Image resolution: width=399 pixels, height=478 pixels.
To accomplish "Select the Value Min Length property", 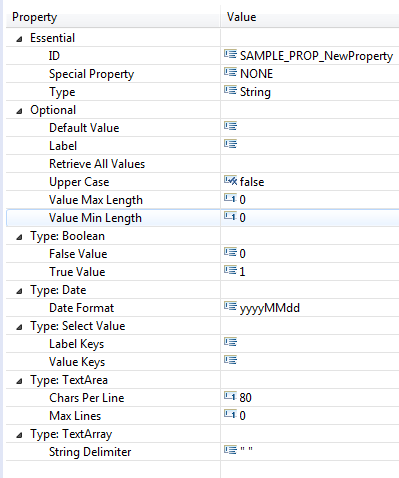I will coord(202,218).
